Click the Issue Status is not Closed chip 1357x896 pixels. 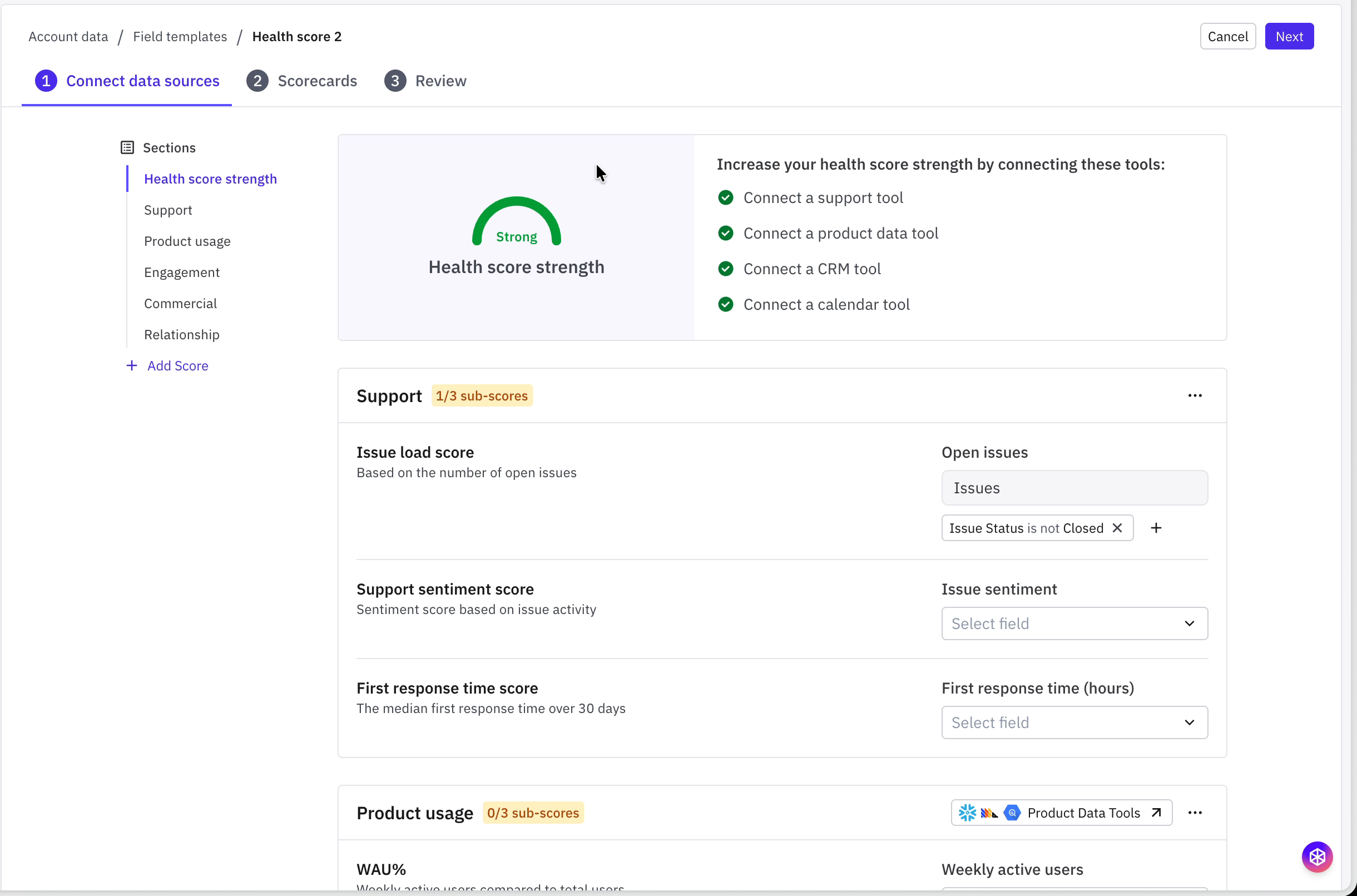point(1037,528)
